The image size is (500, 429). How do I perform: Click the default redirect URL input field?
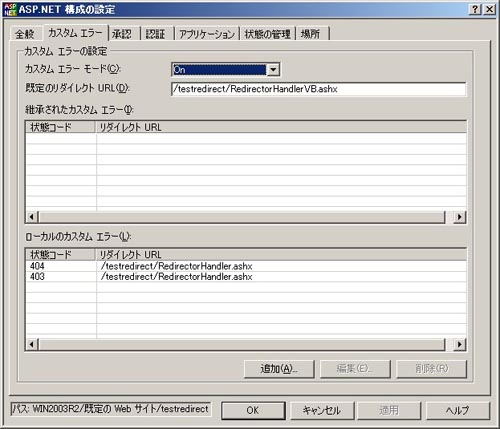(318, 89)
